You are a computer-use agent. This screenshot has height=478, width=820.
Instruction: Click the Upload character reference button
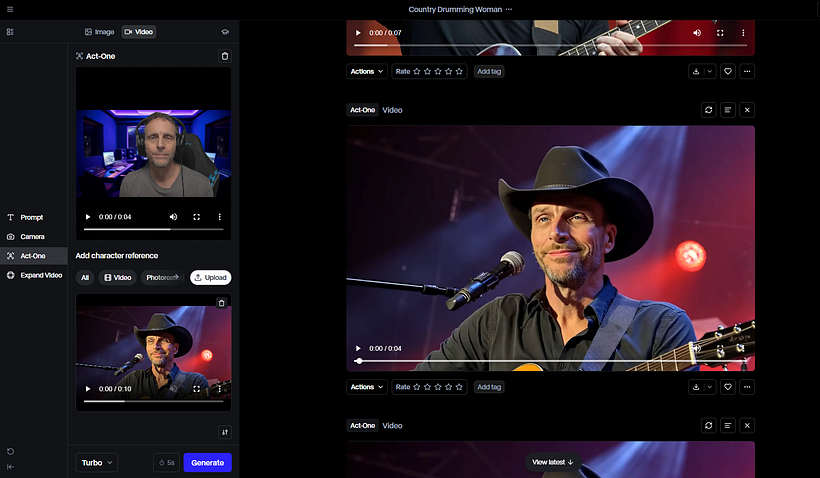[210, 277]
